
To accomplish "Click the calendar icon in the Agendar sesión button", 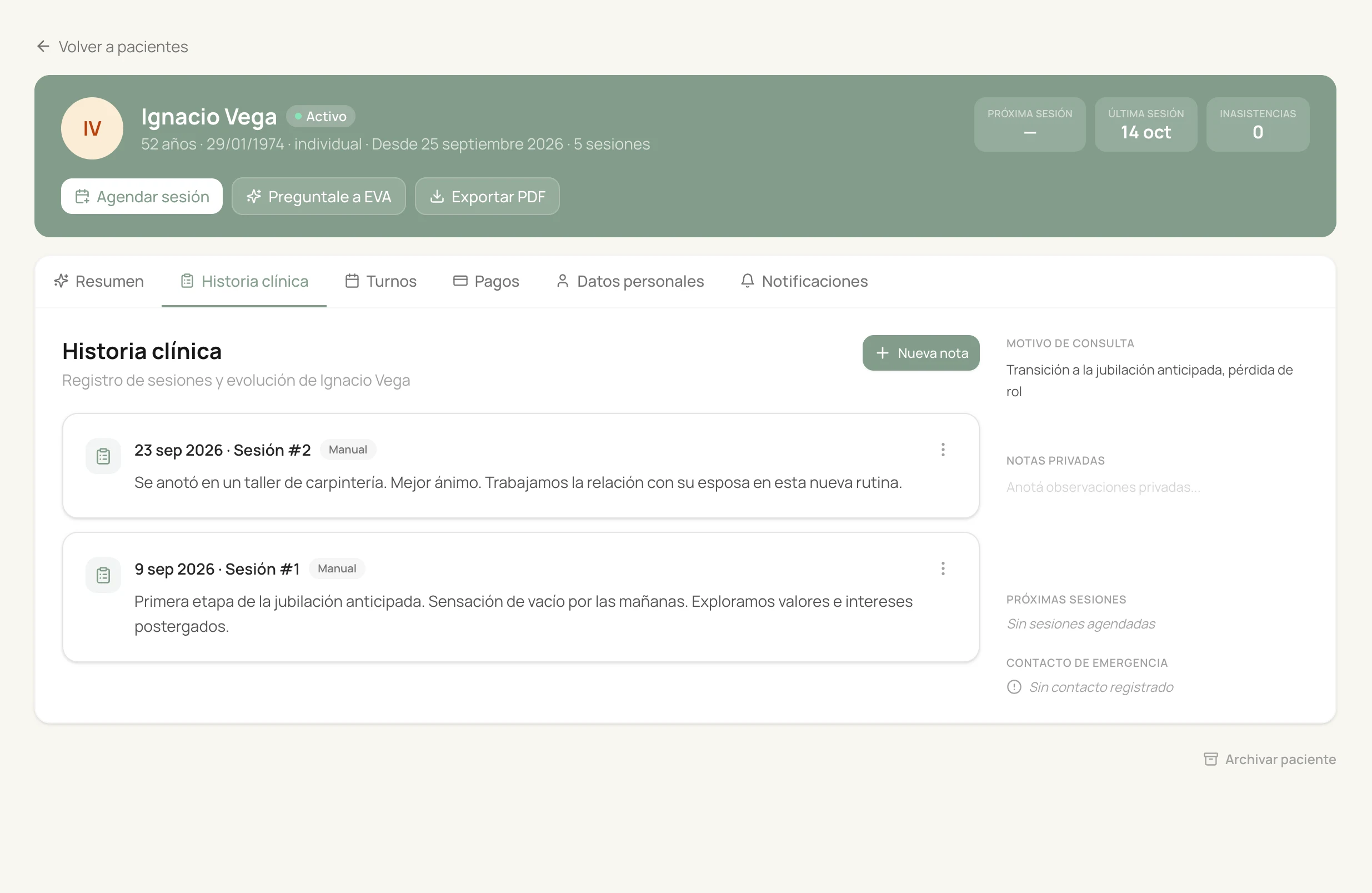I will [x=82, y=197].
